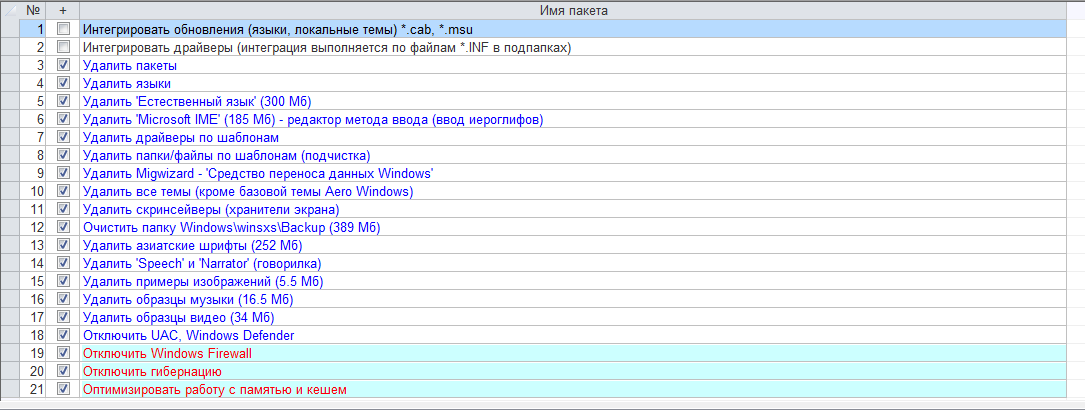Click the '№' column header
This screenshot has height=410, width=1085.
32,10
